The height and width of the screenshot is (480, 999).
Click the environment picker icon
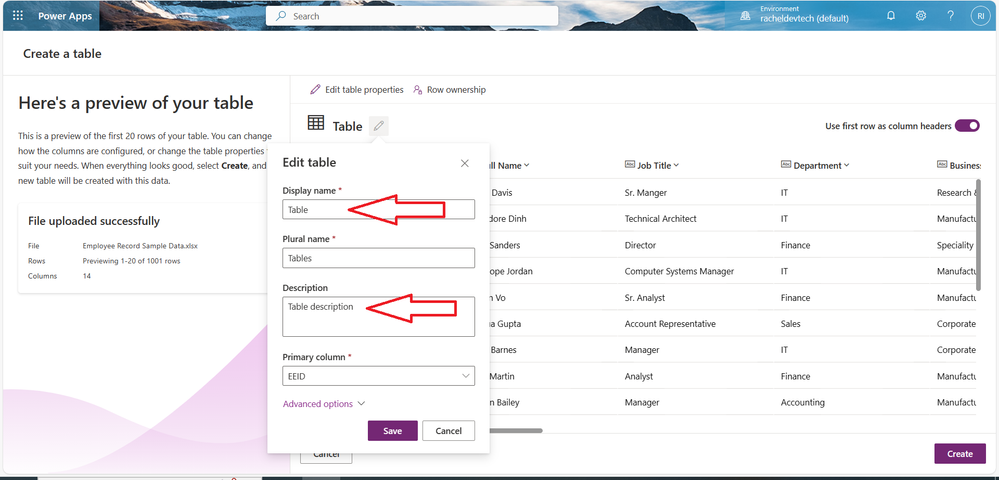[745, 16]
